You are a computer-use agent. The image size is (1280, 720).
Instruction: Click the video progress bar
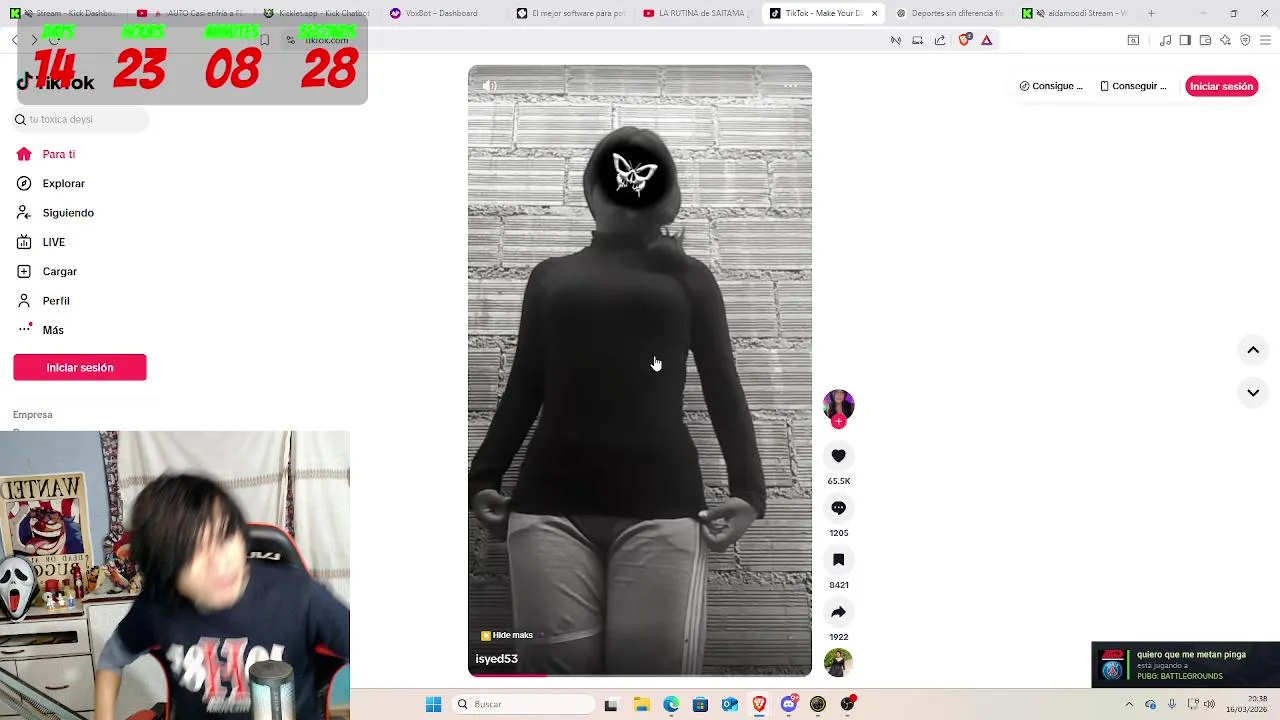(x=640, y=675)
